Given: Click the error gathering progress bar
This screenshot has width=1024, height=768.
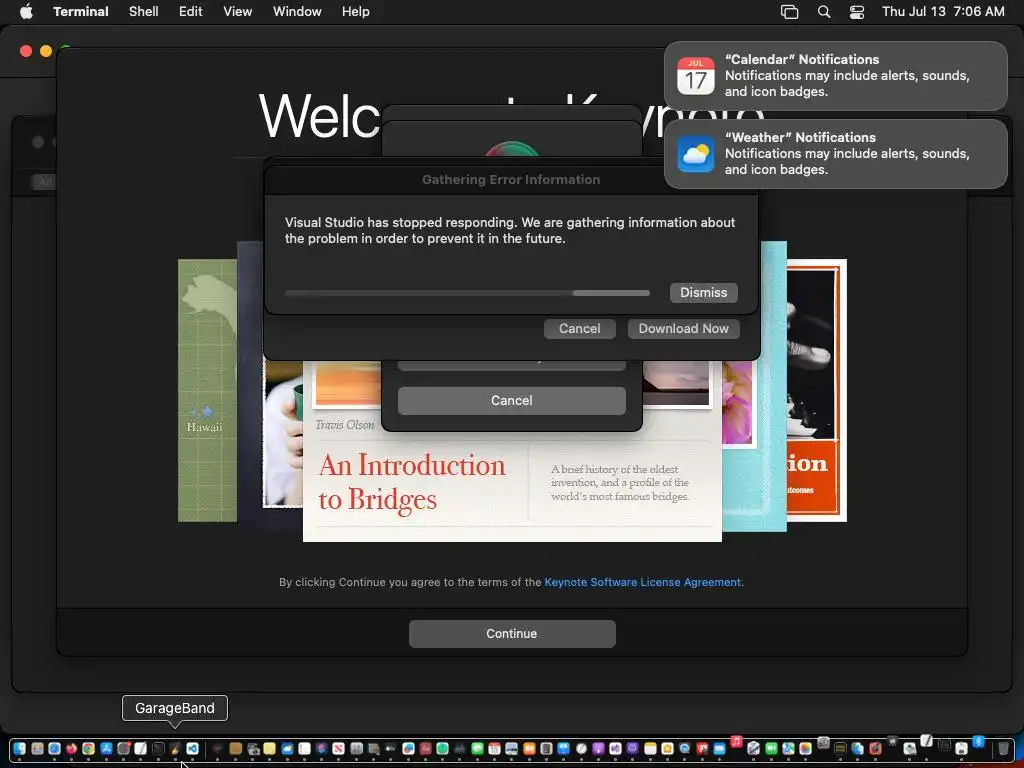Looking at the screenshot, I should coord(468,293).
